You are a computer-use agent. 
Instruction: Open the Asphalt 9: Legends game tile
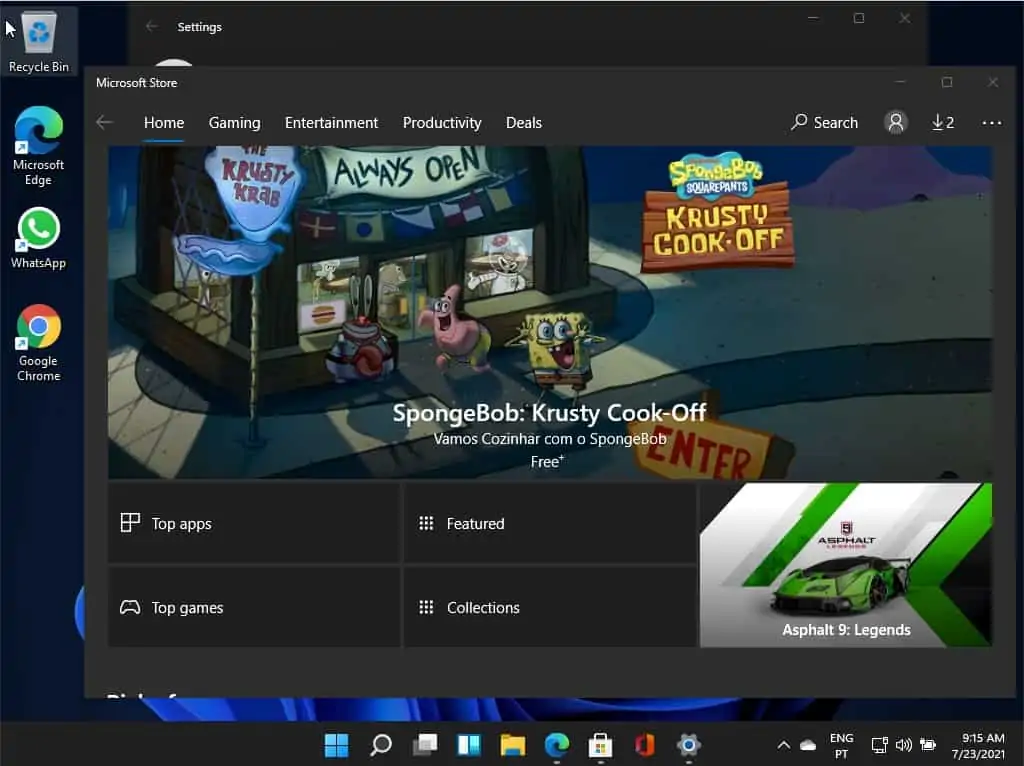[845, 565]
